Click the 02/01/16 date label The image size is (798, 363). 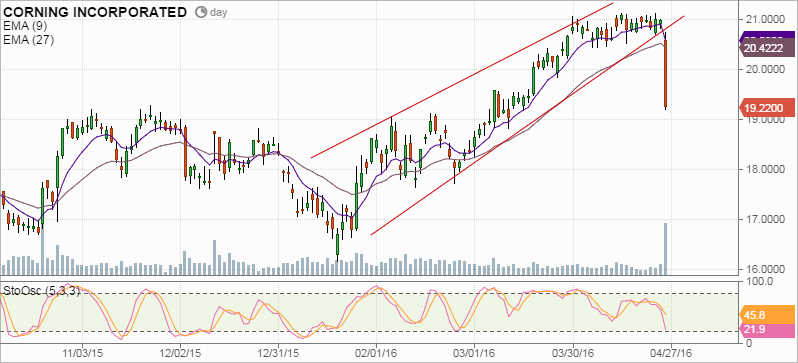pos(376,353)
